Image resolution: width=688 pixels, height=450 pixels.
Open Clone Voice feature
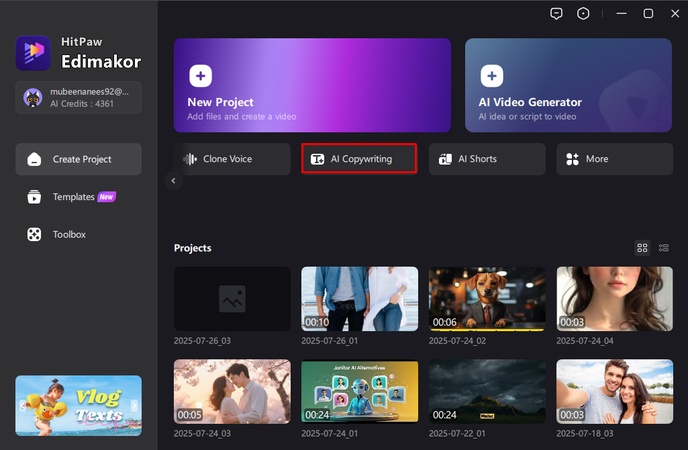pos(232,159)
